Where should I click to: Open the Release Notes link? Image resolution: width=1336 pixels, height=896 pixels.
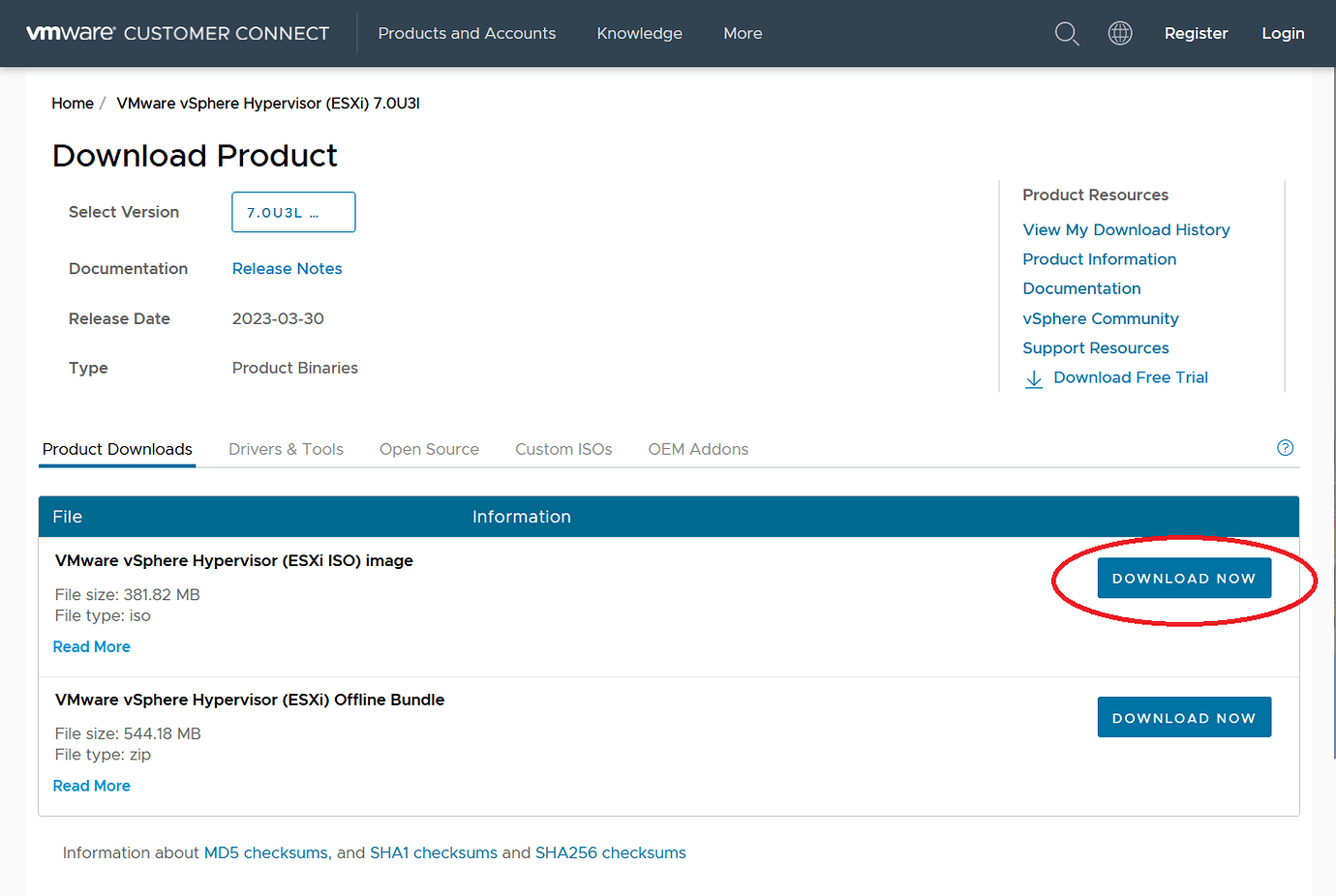tap(287, 269)
